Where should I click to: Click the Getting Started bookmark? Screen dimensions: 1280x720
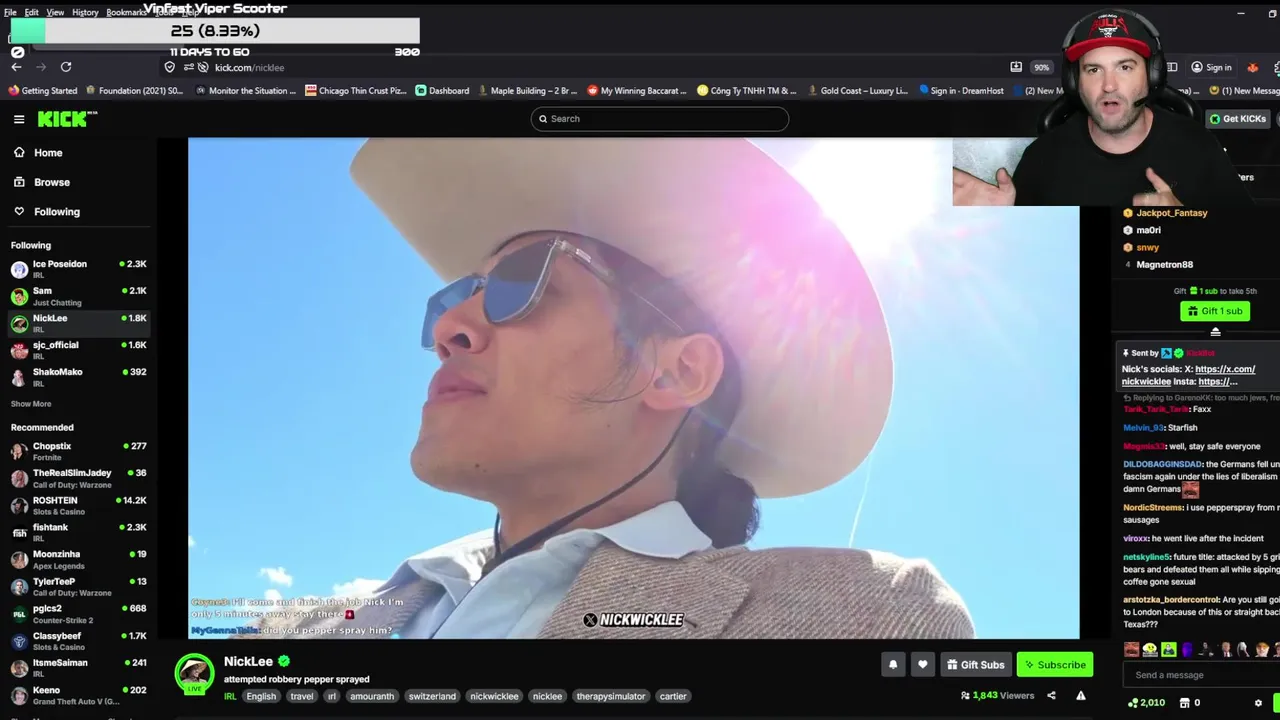pyautogui.click(x=43, y=90)
